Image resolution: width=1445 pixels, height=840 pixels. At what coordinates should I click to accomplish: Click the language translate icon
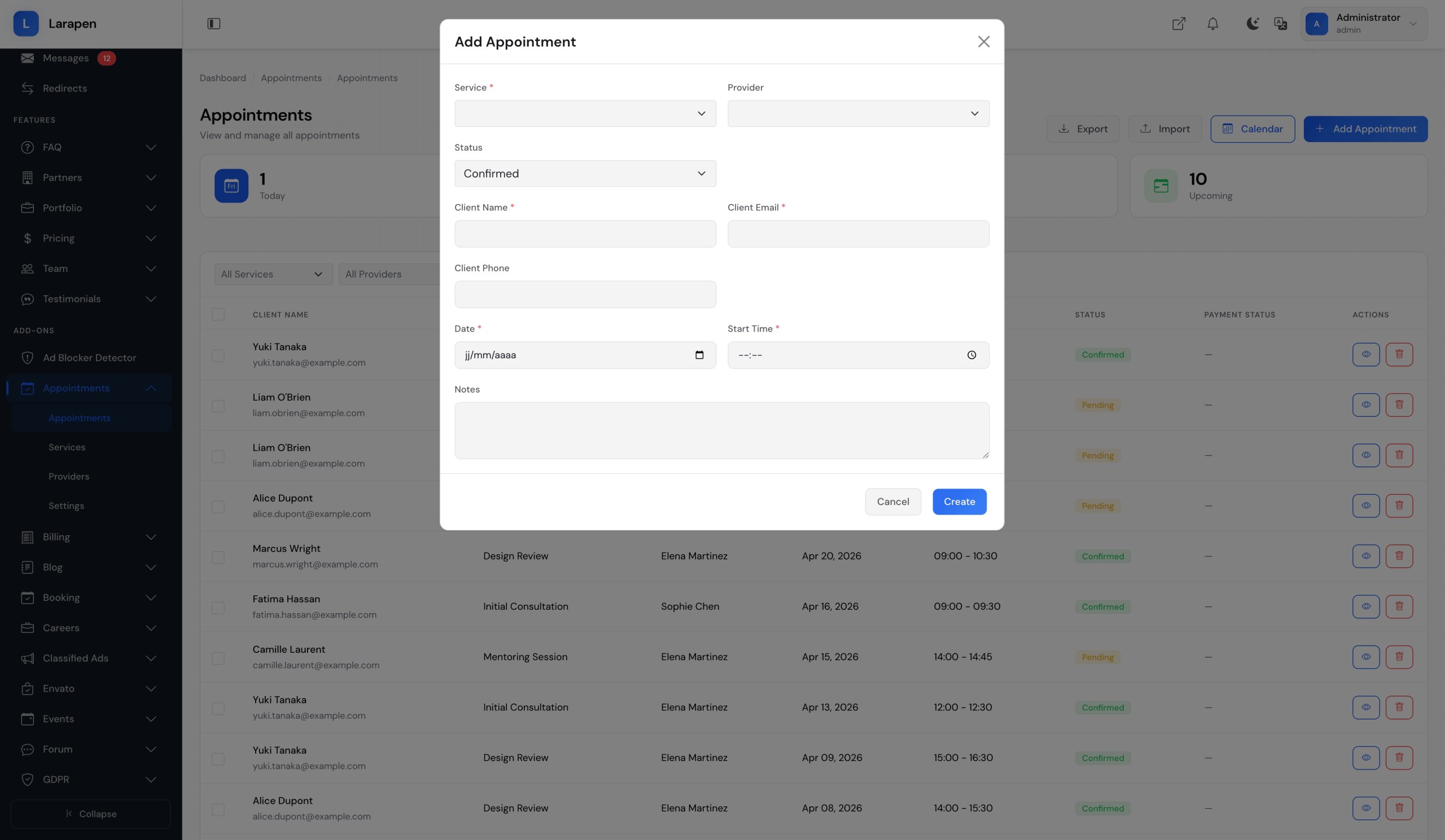coord(1280,24)
